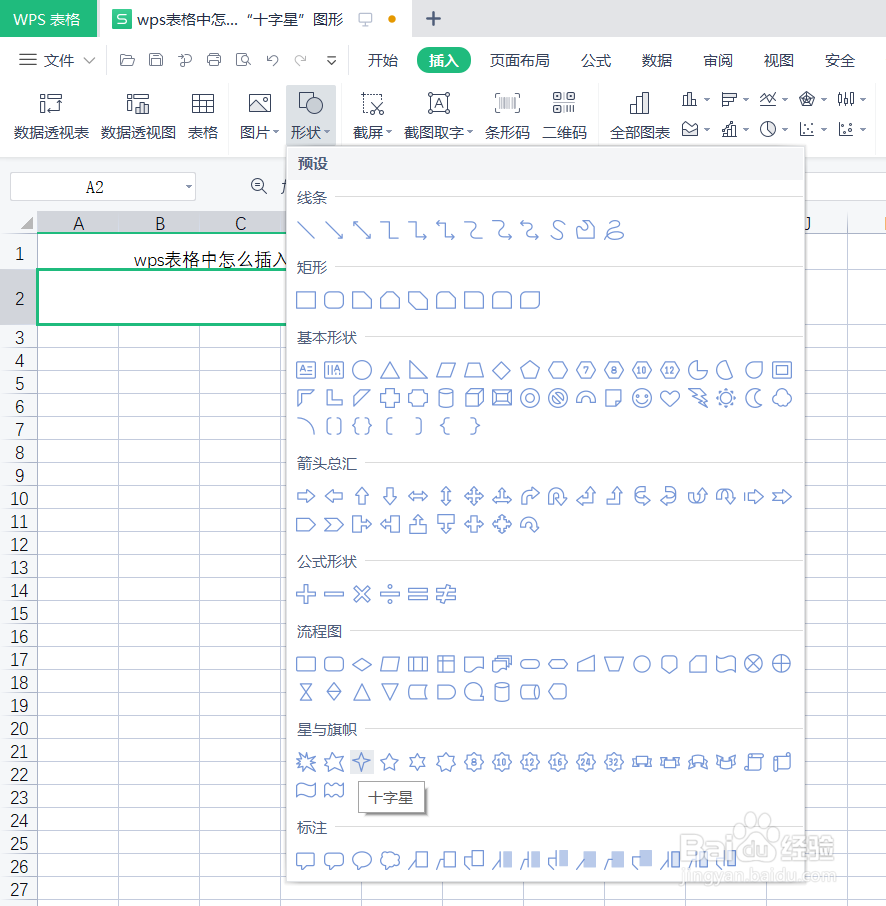The height and width of the screenshot is (906, 886).
Task: Select the multiplication sign formula shape
Action: coord(362,594)
